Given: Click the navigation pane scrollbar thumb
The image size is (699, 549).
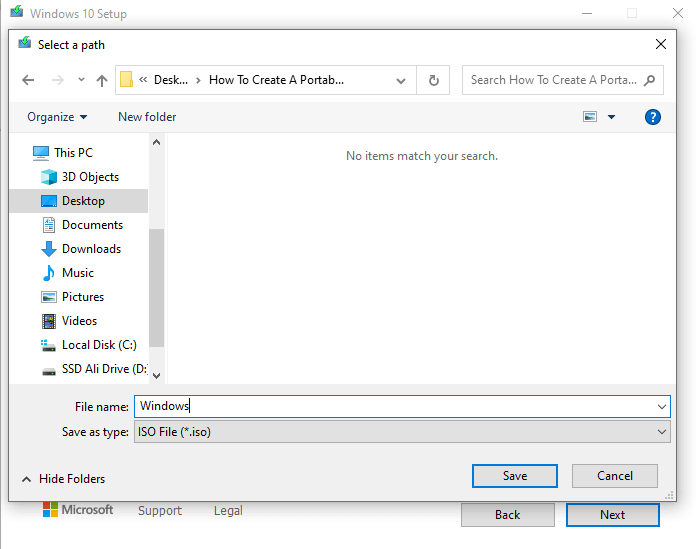Looking at the screenshot, I should coord(156,287).
